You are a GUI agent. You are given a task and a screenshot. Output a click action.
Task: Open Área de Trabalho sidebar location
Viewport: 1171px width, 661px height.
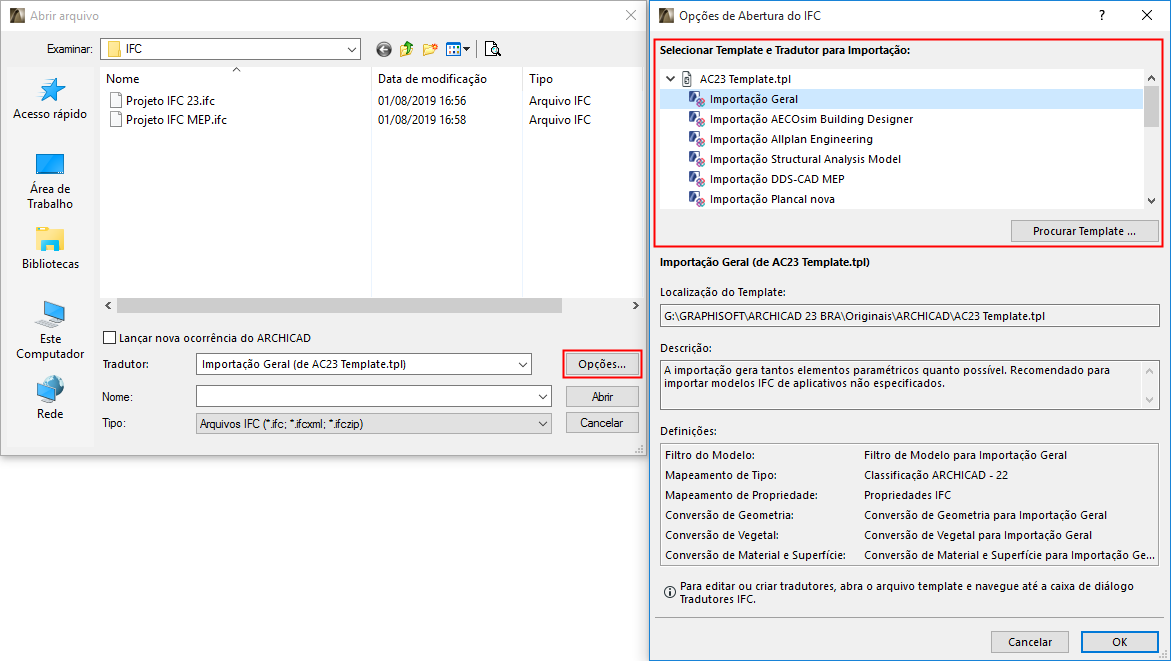(50, 181)
